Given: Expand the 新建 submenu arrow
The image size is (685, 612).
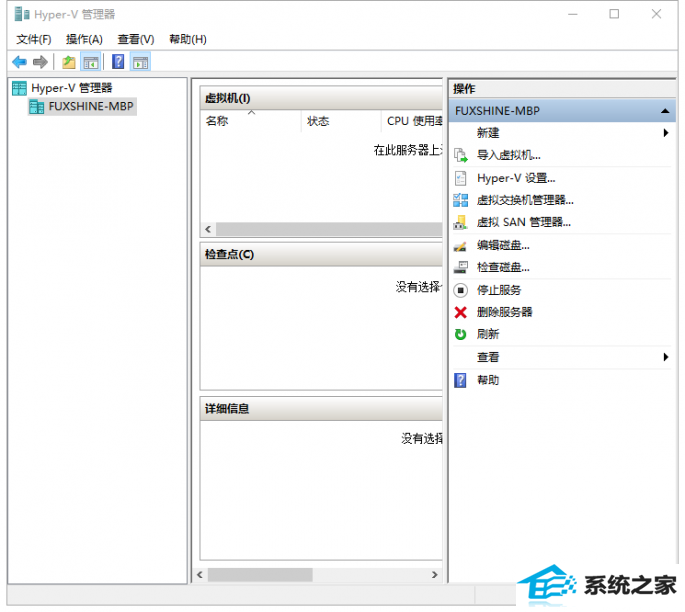Looking at the screenshot, I should point(666,133).
